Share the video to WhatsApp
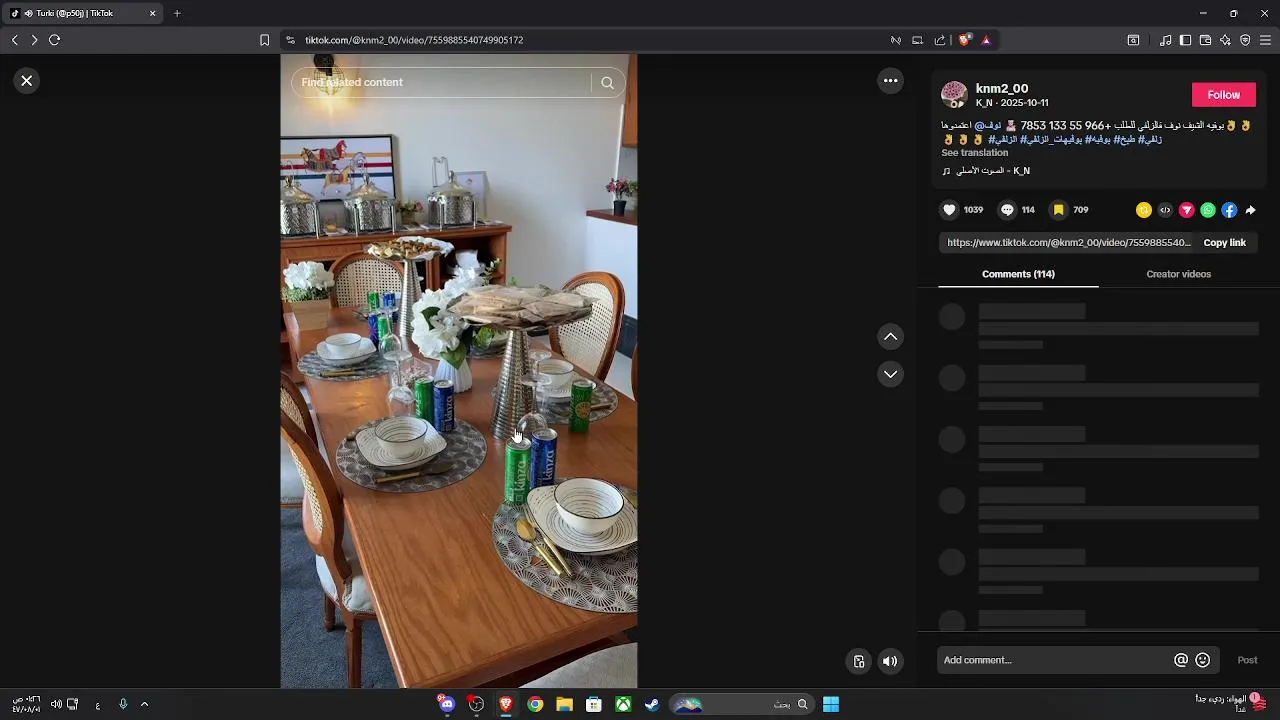This screenshot has width=1280, height=720. pyautogui.click(x=1208, y=210)
